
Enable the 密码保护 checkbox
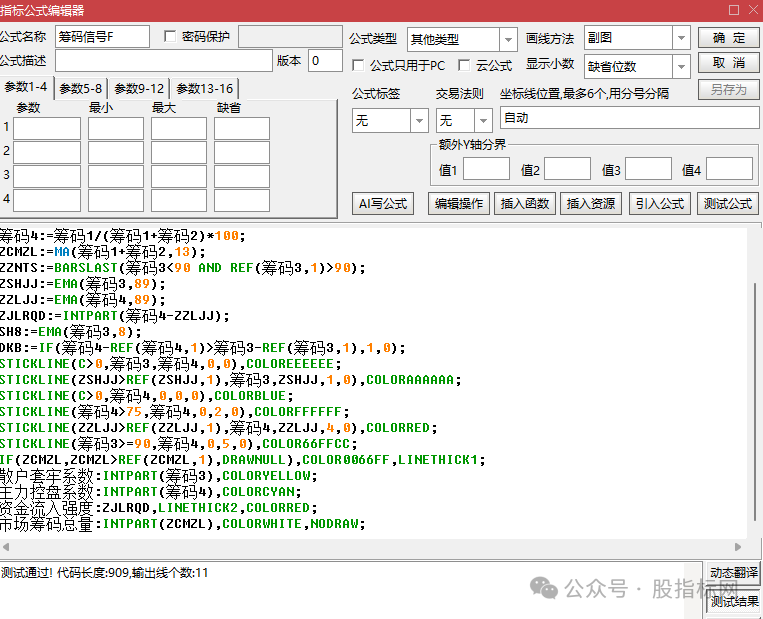[x=170, y=36]
